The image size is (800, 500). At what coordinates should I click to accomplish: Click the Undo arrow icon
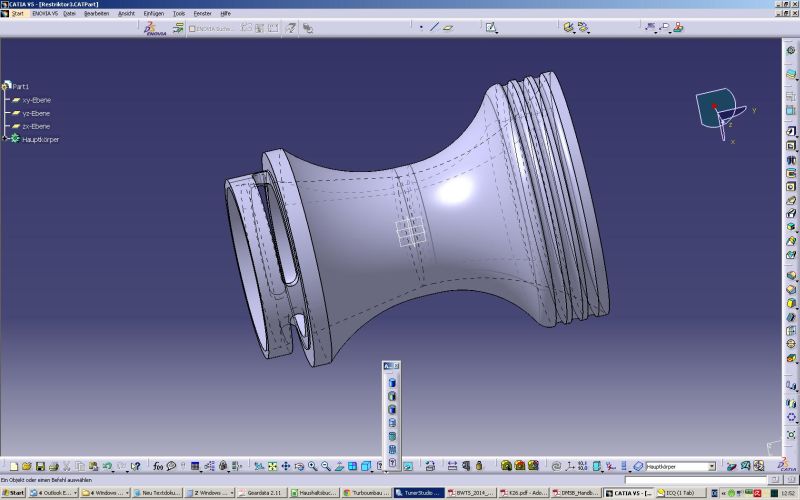pos(106,467)
